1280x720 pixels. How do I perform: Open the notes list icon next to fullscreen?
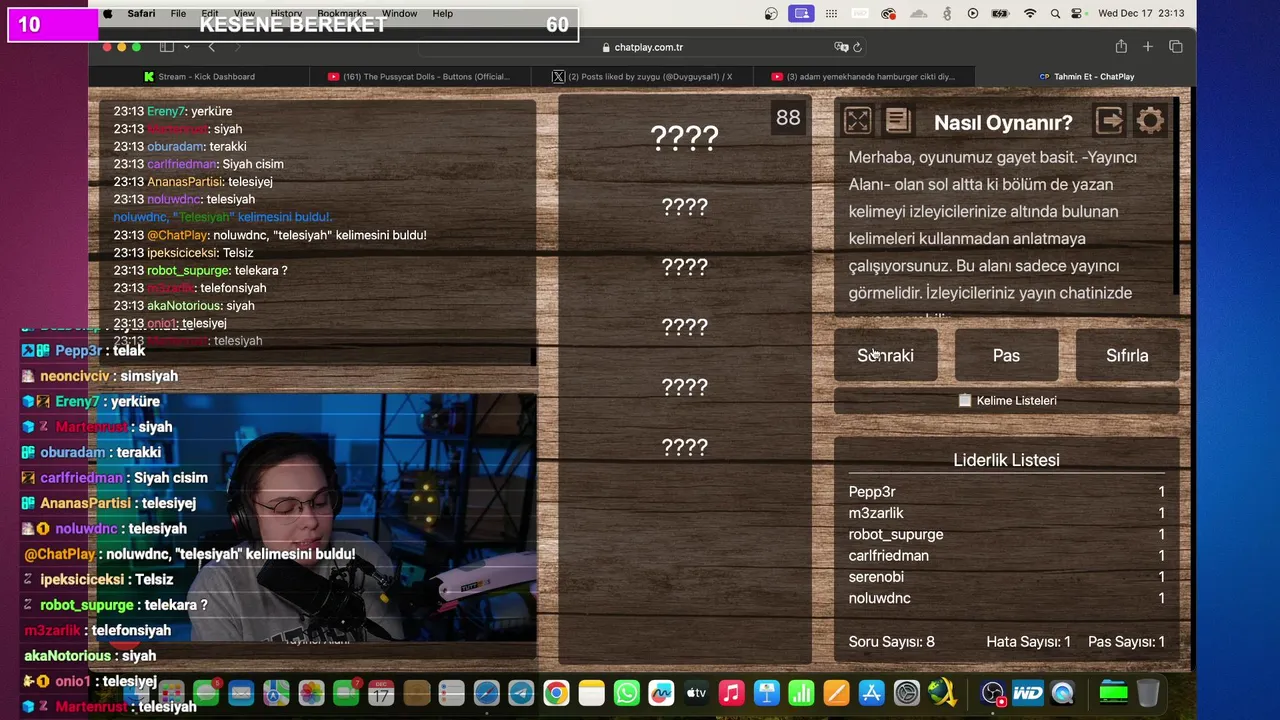tap(898, 121)
